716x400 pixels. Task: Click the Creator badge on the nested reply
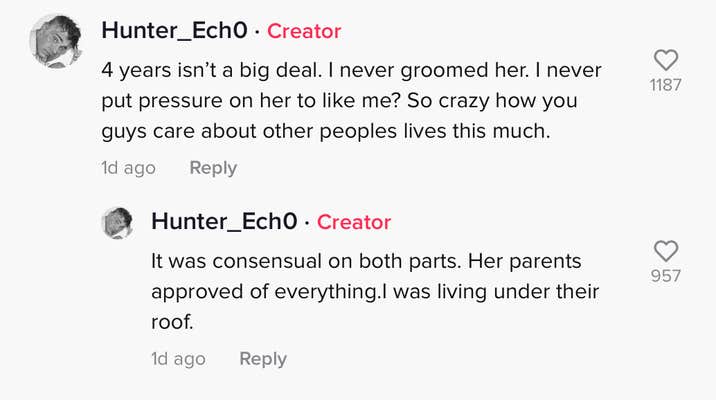pyautogui.click(x=354, y=222)
